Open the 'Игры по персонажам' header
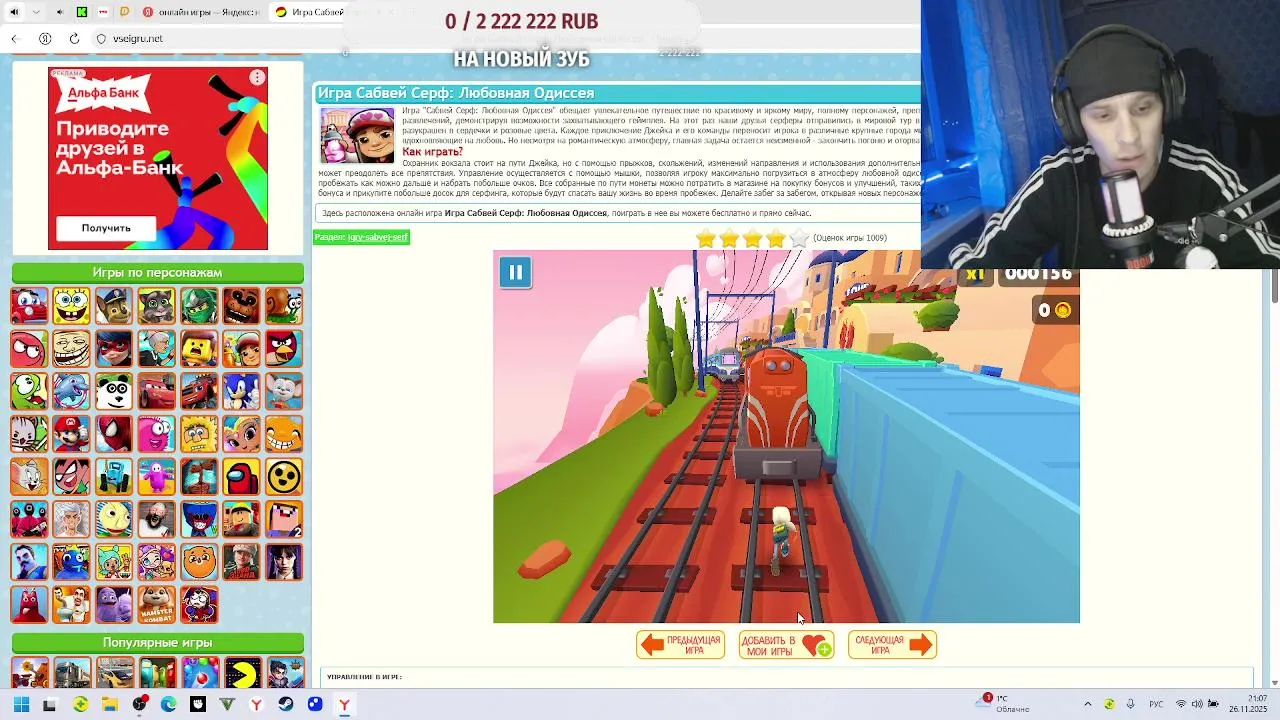Screen dimensions: 1280x720 tap(157, 272)
